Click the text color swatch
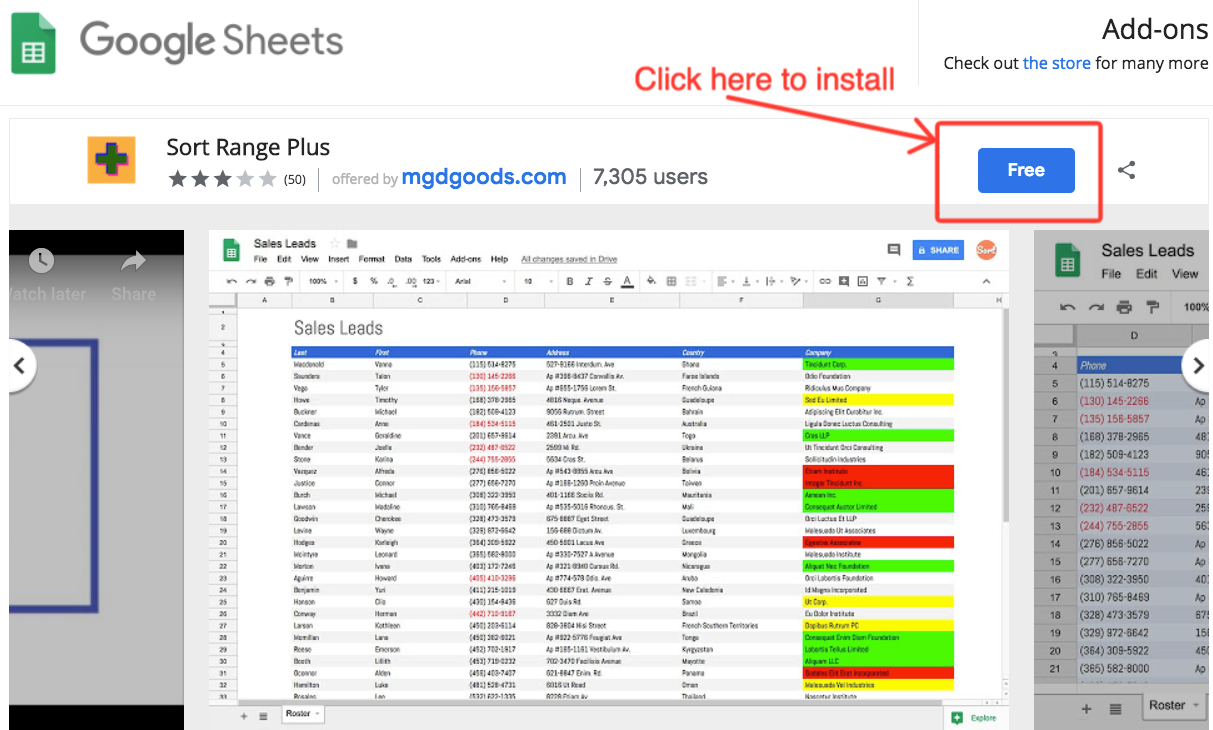Screen dimensions: 1213x730 click(x=627, y=281)
